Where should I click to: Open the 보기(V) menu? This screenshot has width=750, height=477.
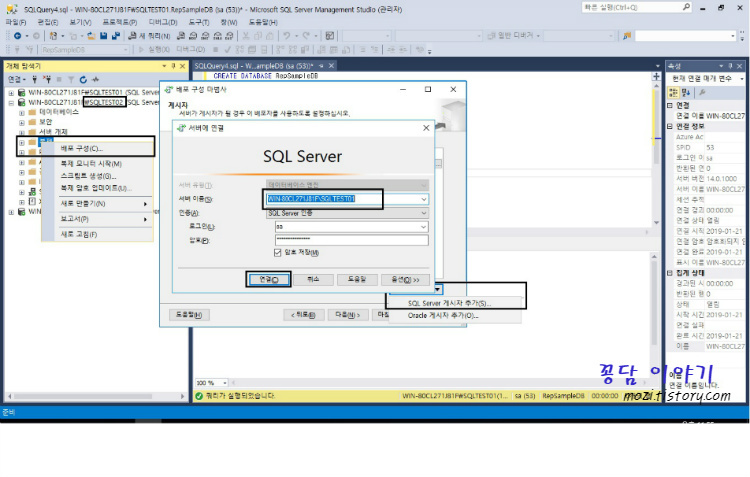click(x=80, y=22)
